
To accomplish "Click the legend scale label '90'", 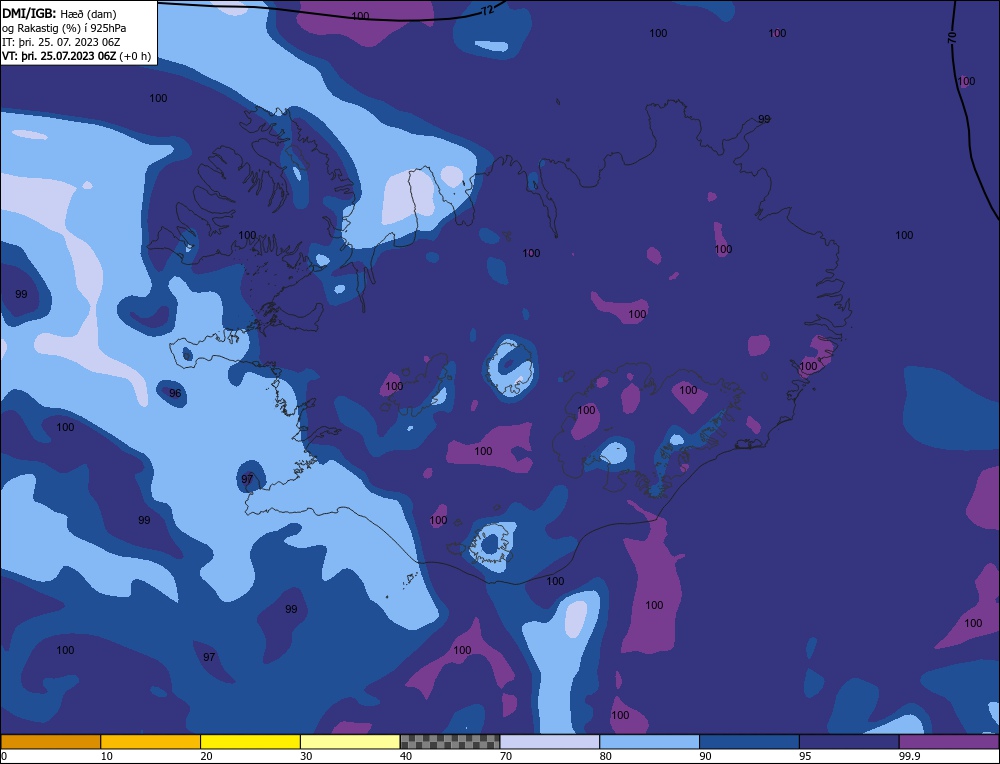I will coord(705,756).
